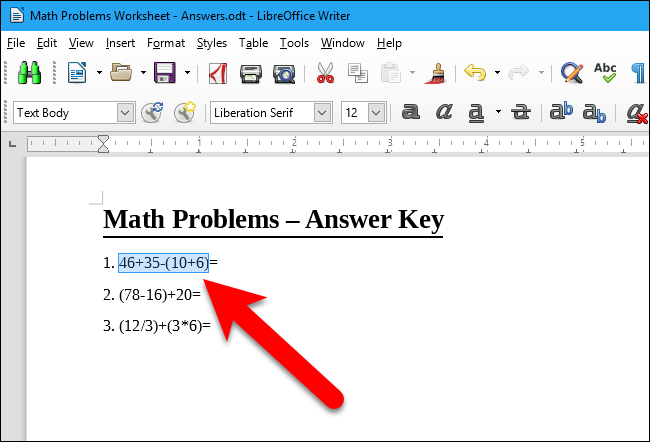Screen dimensions: 650x442
Task: Expand the Paste options arrow
Action: (x=412, y=73)
